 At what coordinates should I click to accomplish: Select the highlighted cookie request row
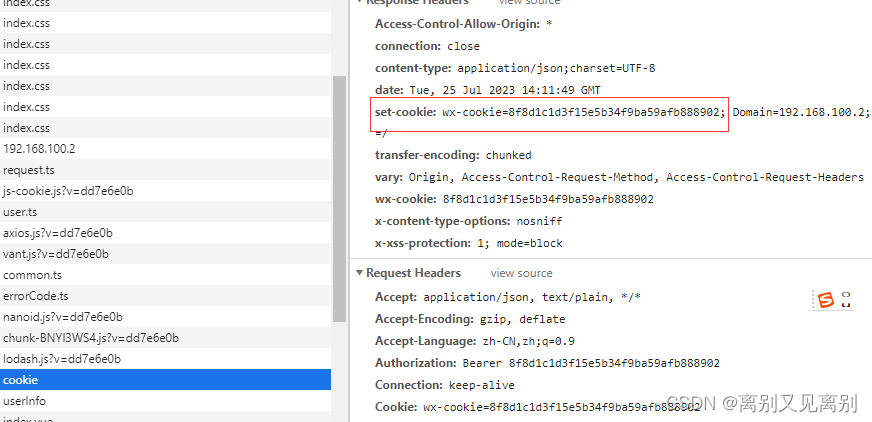(165, 380)
